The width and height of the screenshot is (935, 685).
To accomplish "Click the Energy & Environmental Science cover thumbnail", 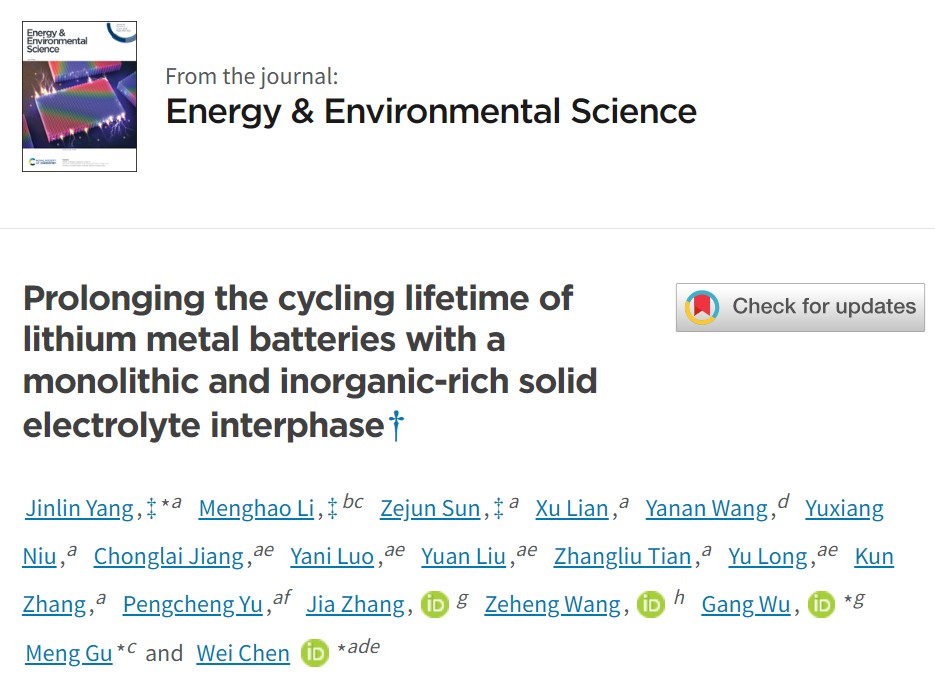I will coord(80,97).
